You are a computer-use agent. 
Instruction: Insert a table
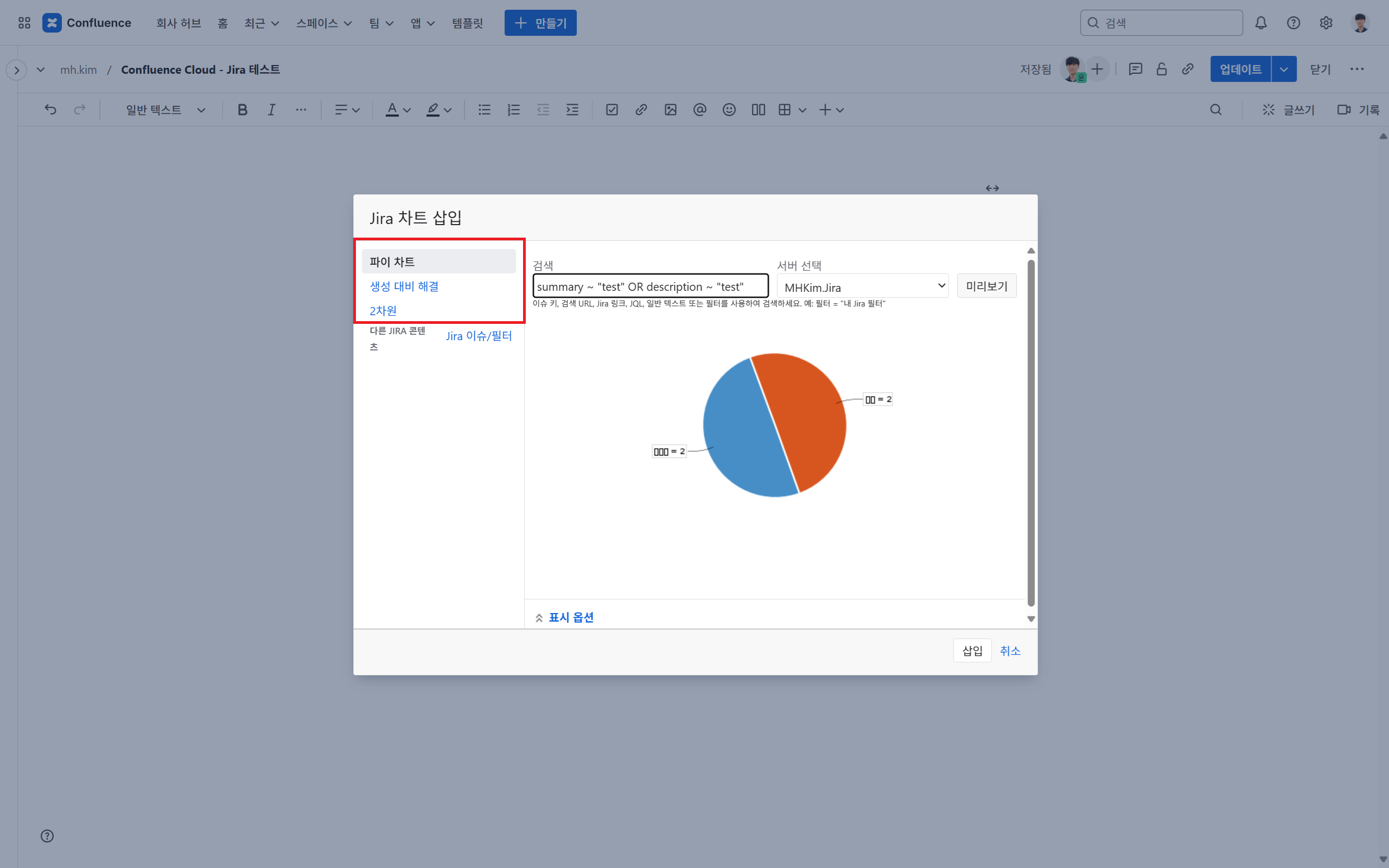785,110
